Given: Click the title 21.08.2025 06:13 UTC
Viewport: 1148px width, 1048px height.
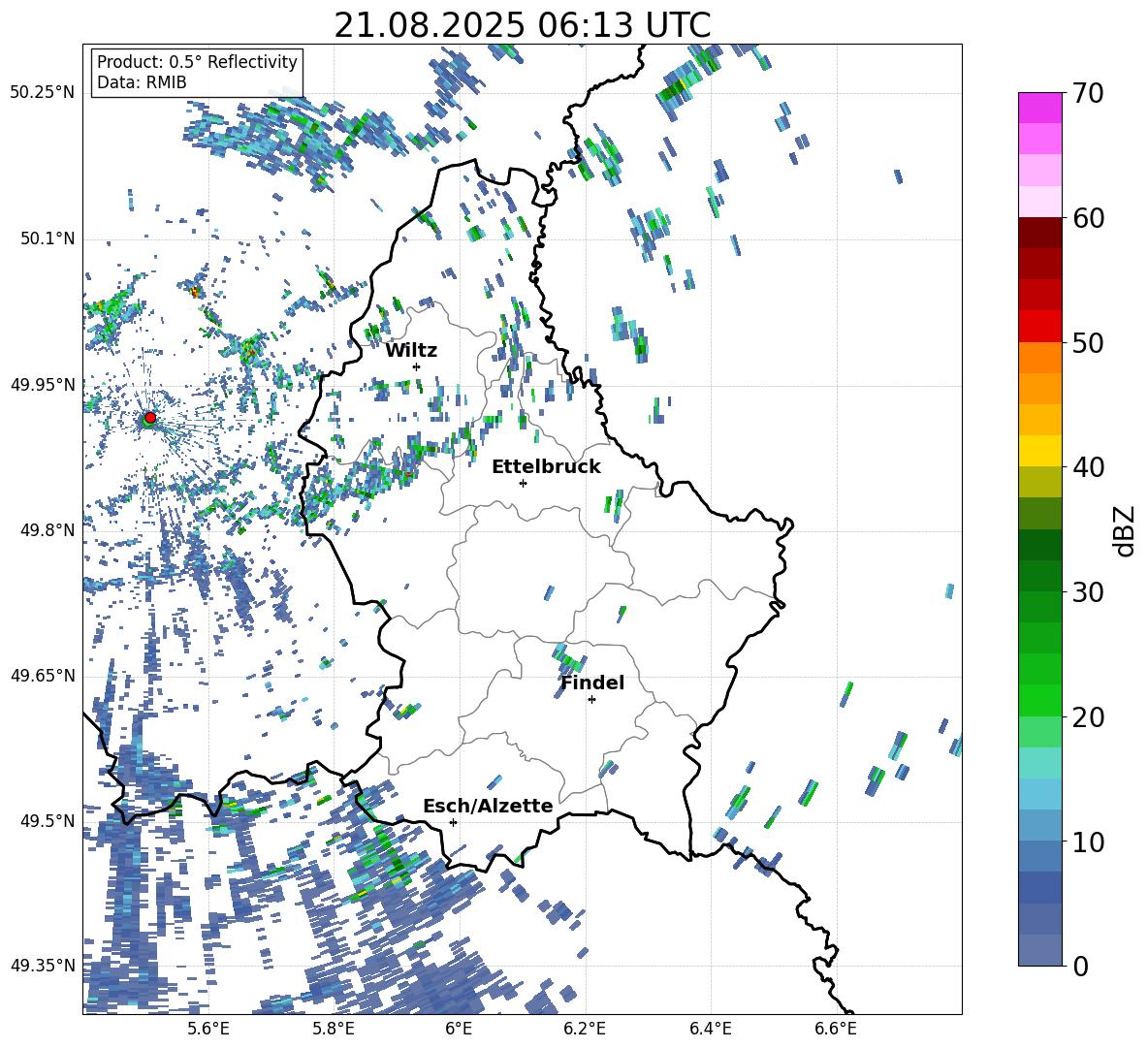Looking at the screenshot, I should click(x=523, y=25).
